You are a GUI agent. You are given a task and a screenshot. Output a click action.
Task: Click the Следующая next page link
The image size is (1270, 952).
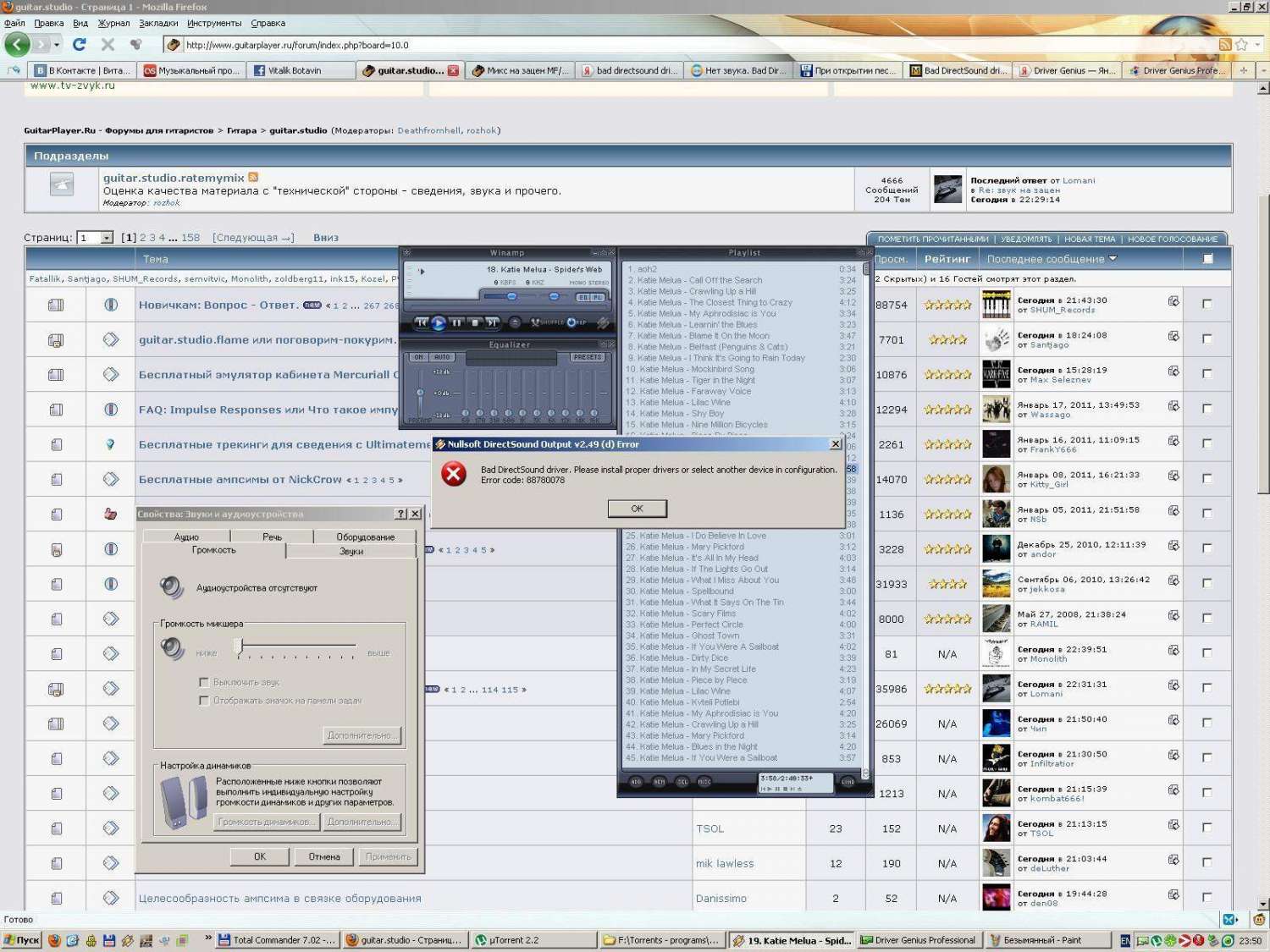click(x=253, y=238)
